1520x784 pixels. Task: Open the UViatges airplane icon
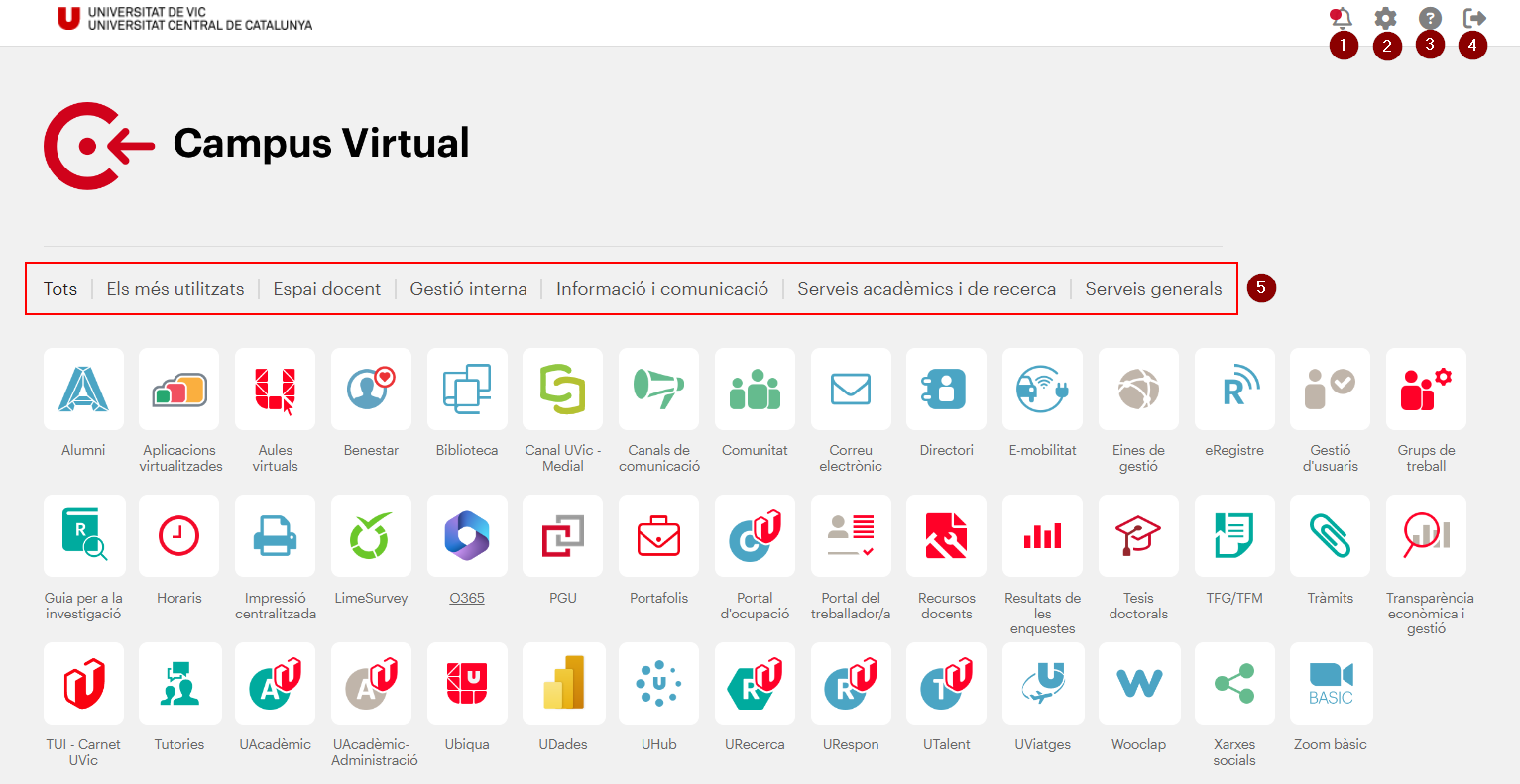pyautogui.click(x=1043, y=683)
